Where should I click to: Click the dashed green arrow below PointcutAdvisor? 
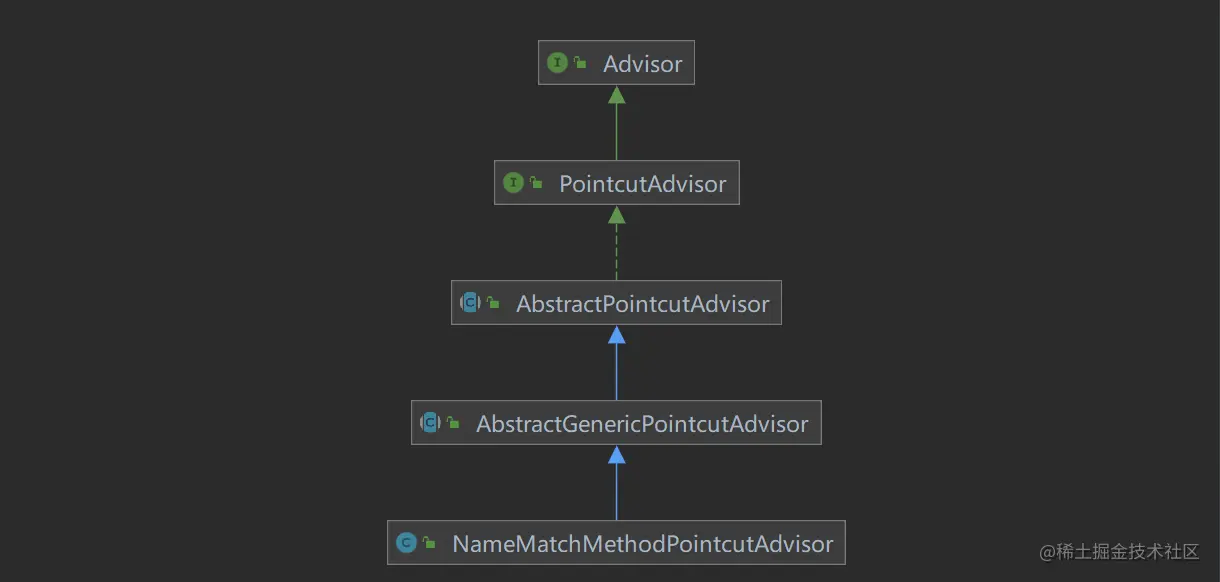coord(616,243)
